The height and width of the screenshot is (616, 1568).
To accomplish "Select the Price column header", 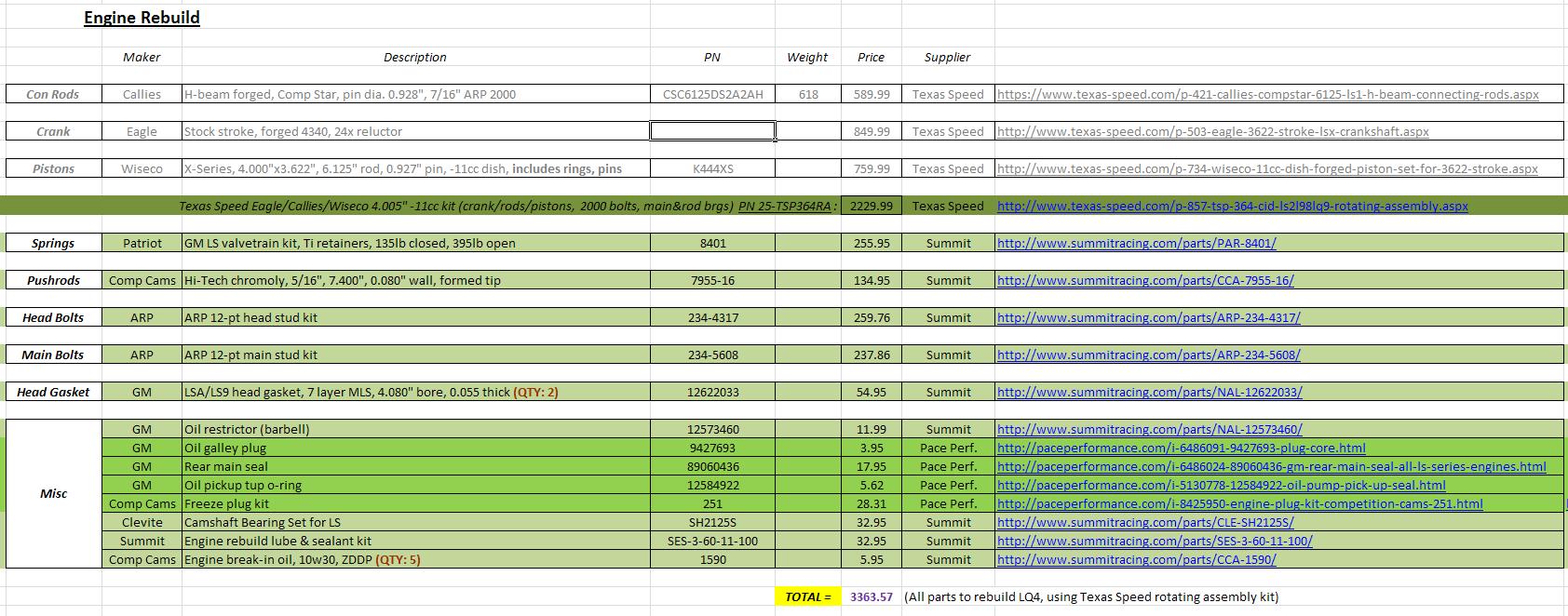I will [872, 57].
